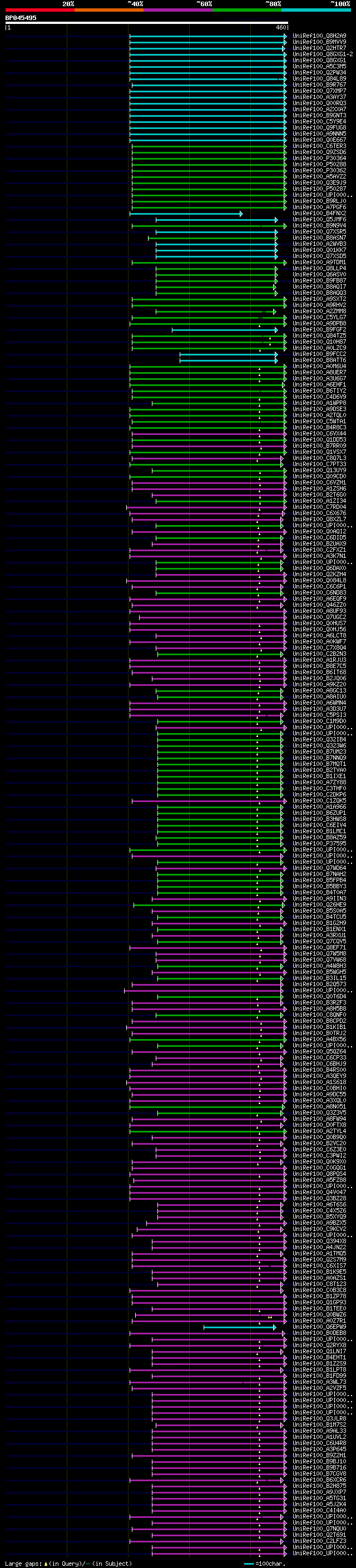Select label UniRef100_Q0E667
This screenshot has width=356, height=1568.
[x=319, y=140]
